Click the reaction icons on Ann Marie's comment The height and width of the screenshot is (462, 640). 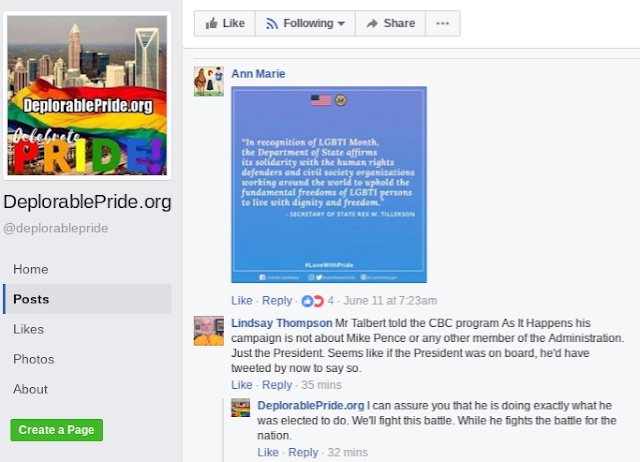click(x=313, y=301)
